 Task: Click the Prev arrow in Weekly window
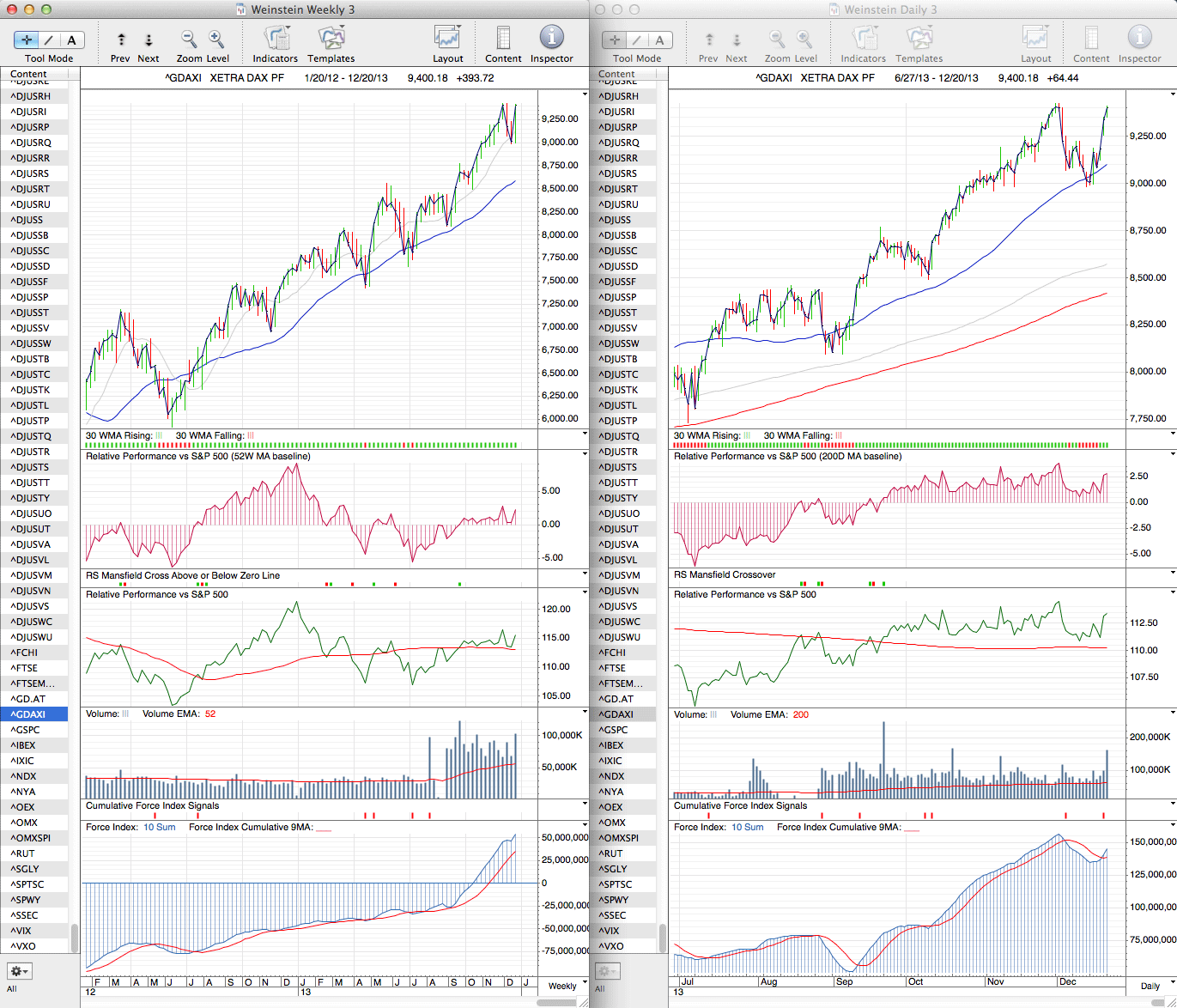121,40
